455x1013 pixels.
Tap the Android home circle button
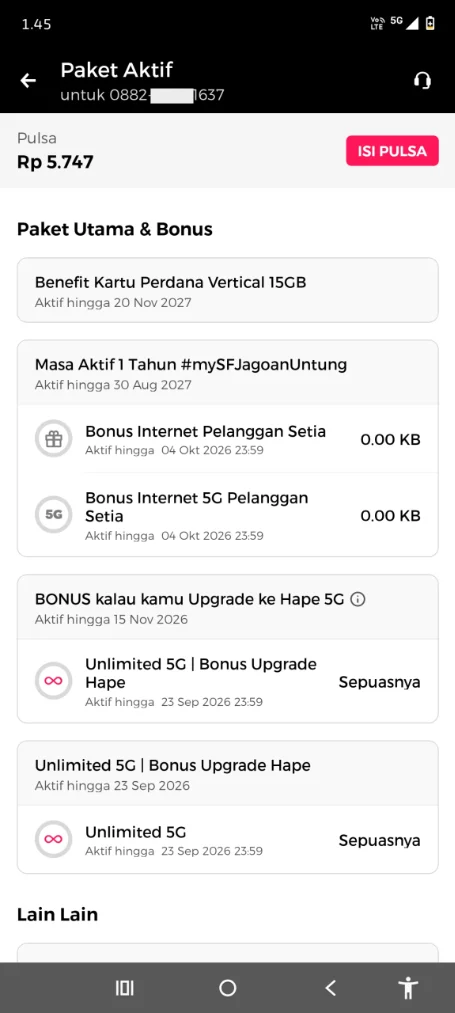coord(228,987)
